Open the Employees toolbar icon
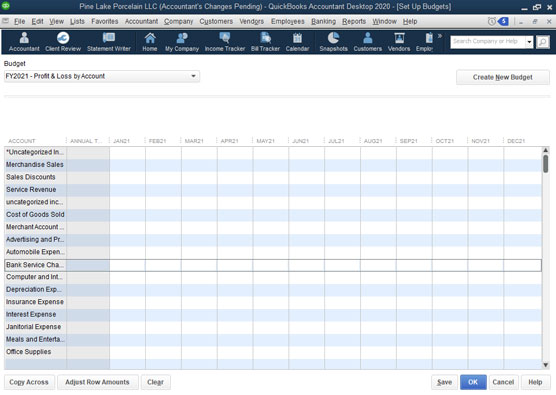The height and width of the screenshot is (395, 556). [425, 42]
